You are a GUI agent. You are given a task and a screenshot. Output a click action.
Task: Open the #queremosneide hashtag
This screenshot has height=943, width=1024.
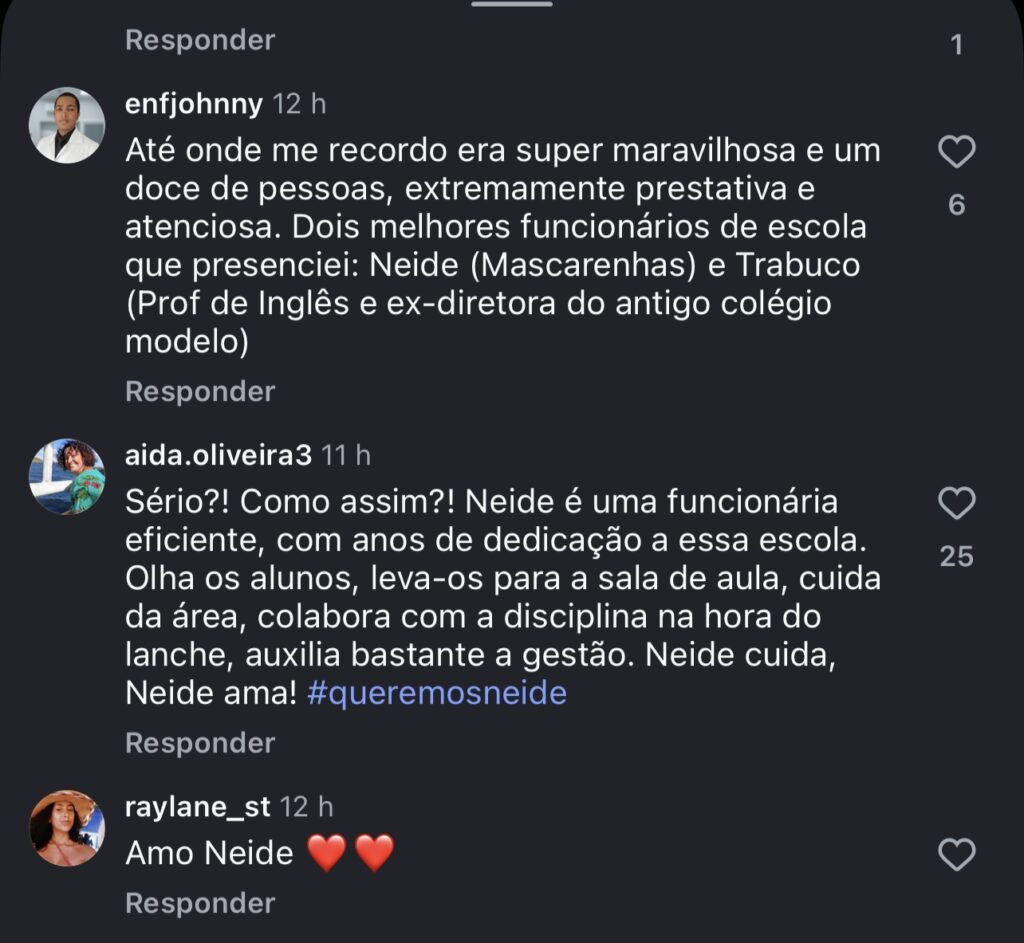point(437,693)
